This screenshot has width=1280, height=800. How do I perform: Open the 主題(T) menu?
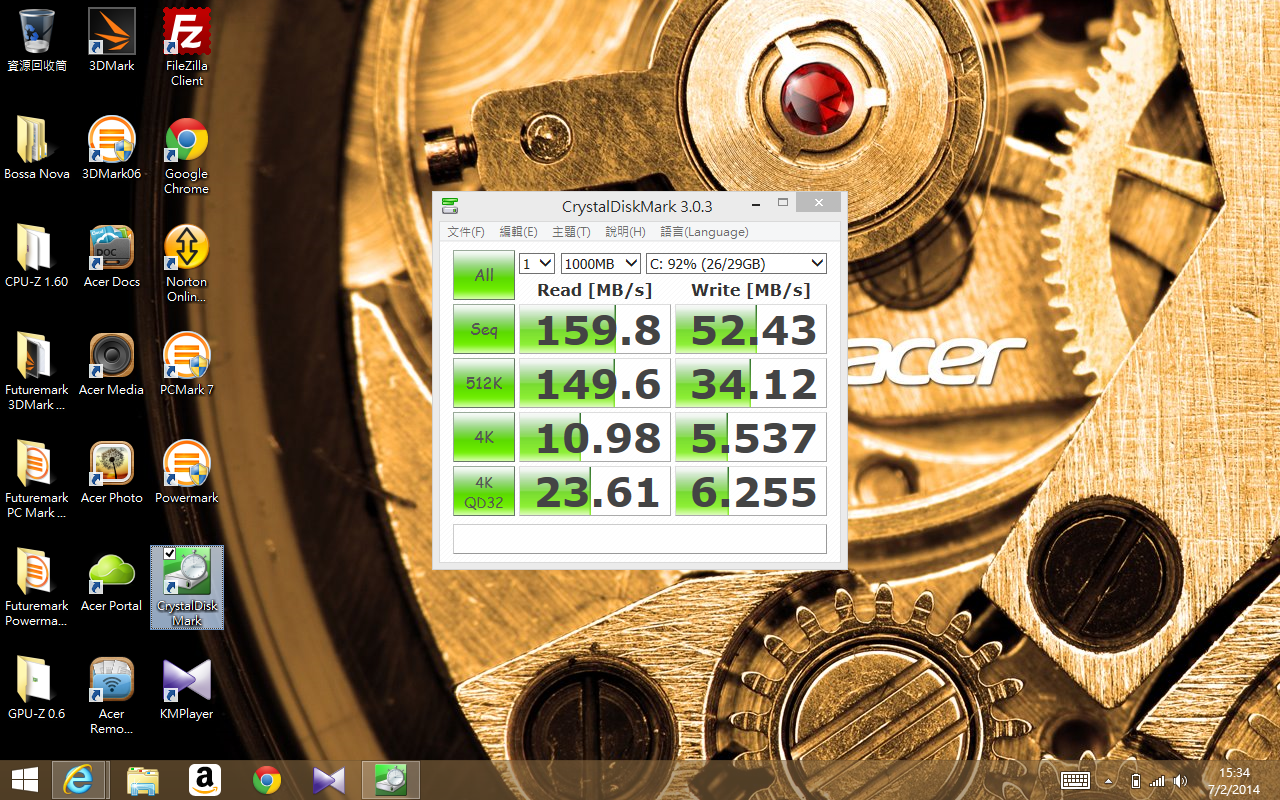[571, 232]
